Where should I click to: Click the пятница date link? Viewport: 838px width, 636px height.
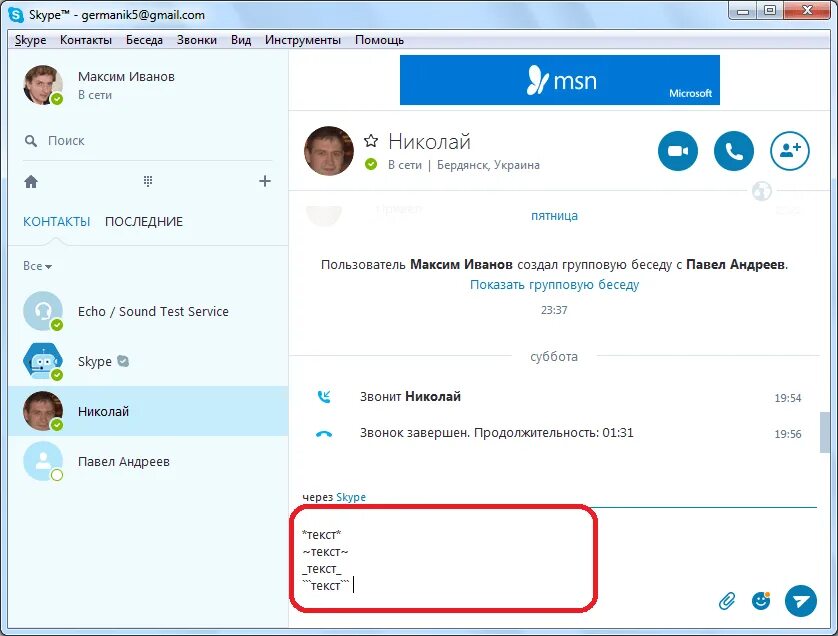click(x=554, y=216)
